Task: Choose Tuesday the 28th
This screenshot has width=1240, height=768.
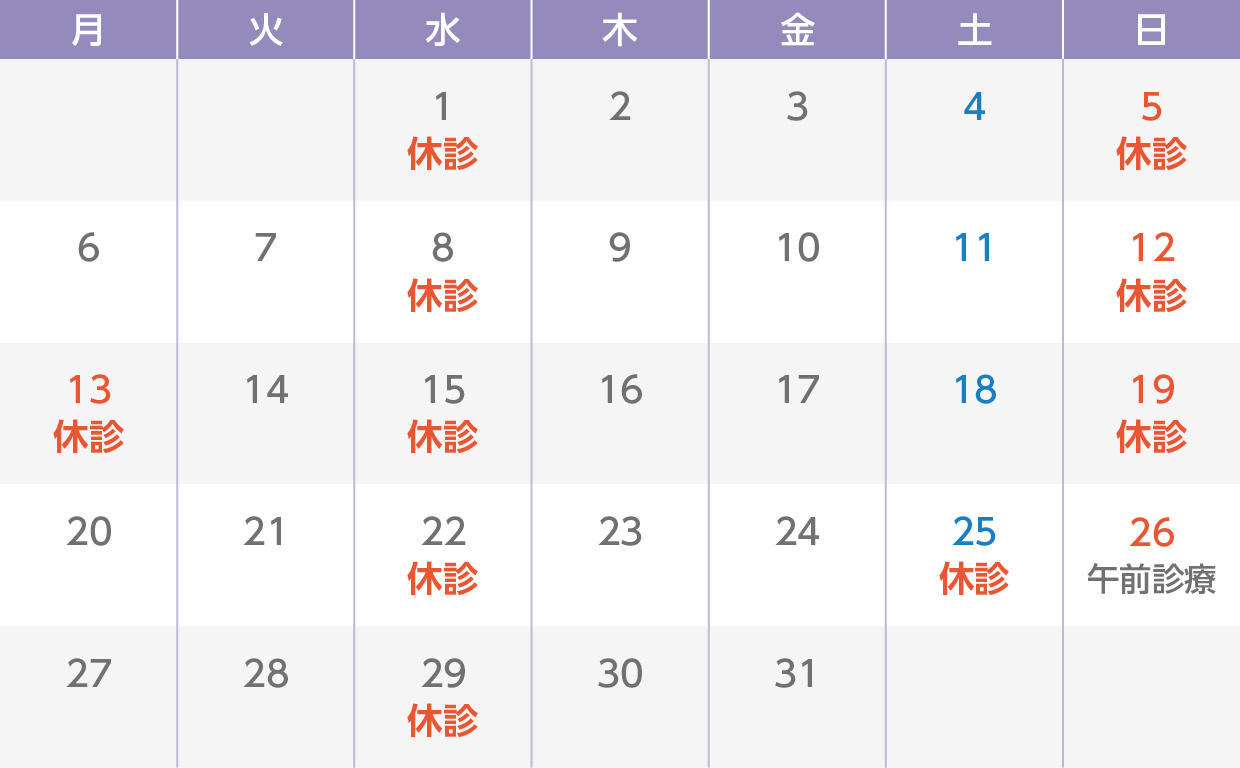Action: click(265, 697)
